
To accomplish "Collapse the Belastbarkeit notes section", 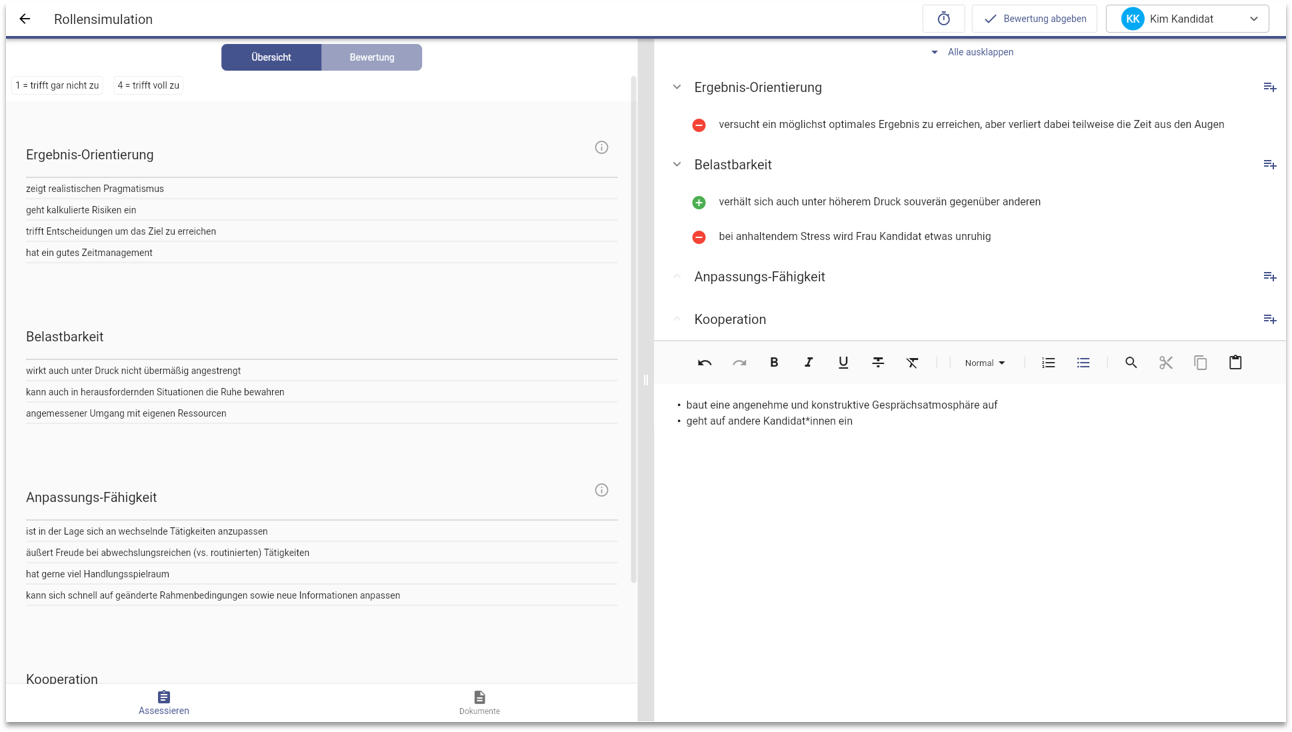I will click(x=677, y=164).
